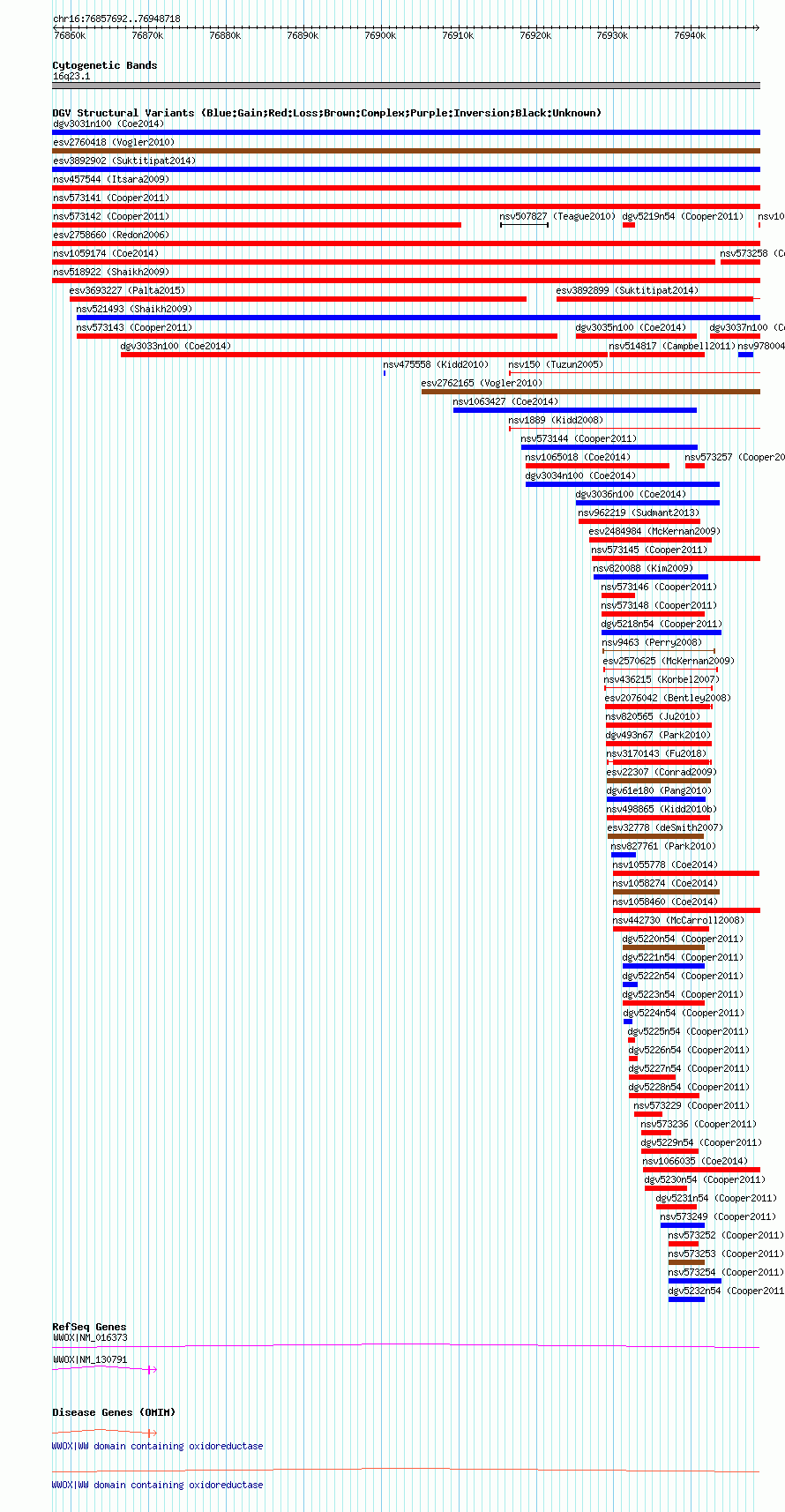
Task: Click nsv498865 (Kidd2010b) label
Action: coord(662,809)
